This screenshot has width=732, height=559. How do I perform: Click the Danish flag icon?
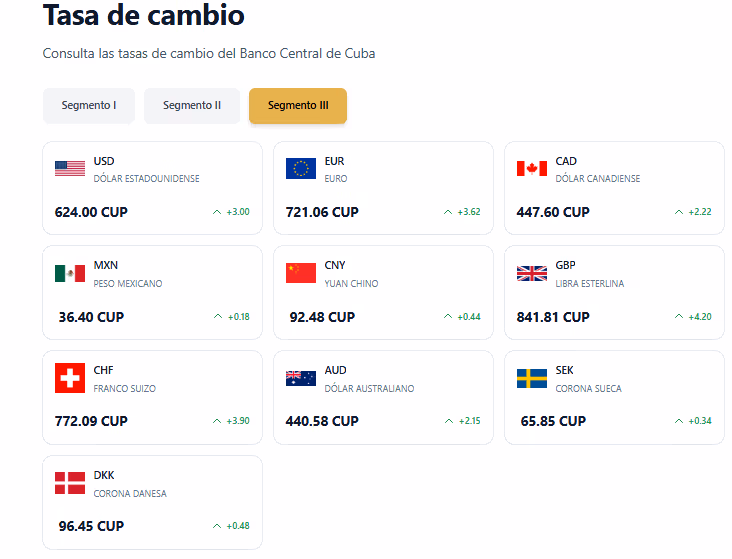point(70,483)
